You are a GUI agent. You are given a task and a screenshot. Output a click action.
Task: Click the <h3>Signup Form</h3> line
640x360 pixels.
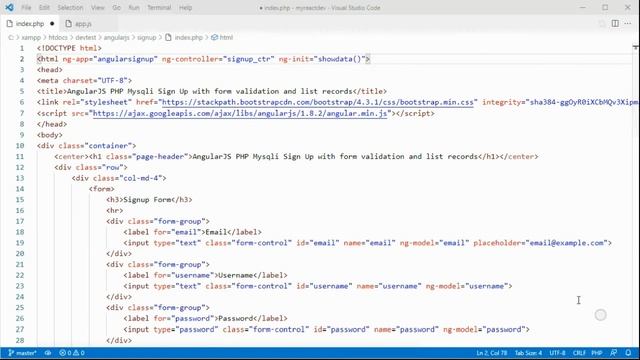(x=149, y=200)
